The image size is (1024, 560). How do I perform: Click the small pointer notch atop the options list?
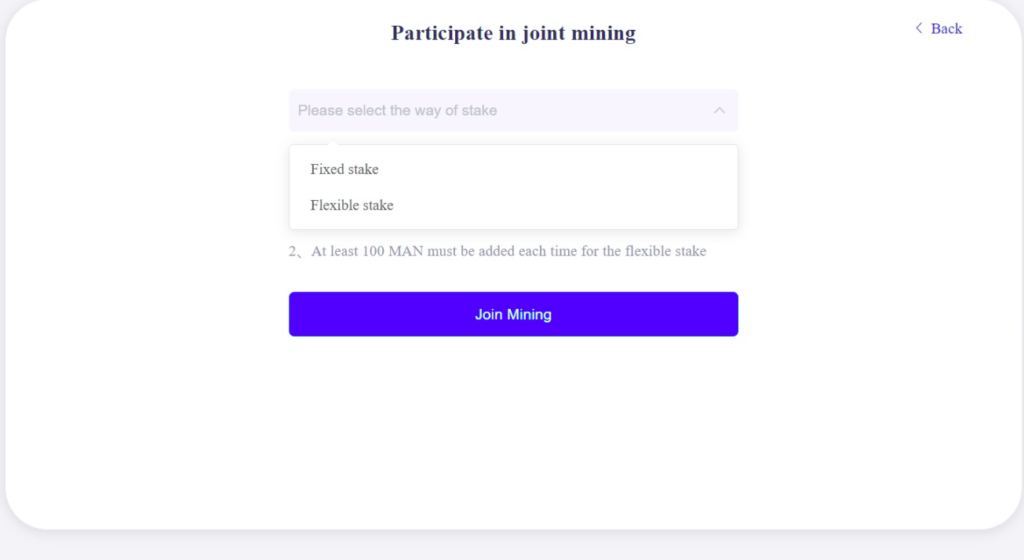(x=333, y=142)
